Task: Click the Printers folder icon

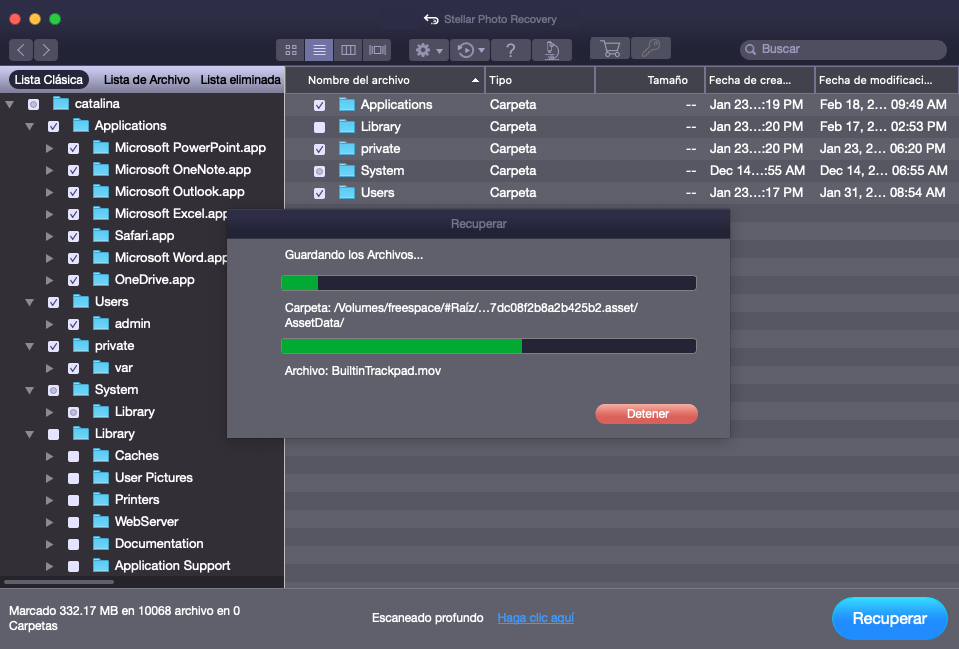Action: [x=101, y=500]
